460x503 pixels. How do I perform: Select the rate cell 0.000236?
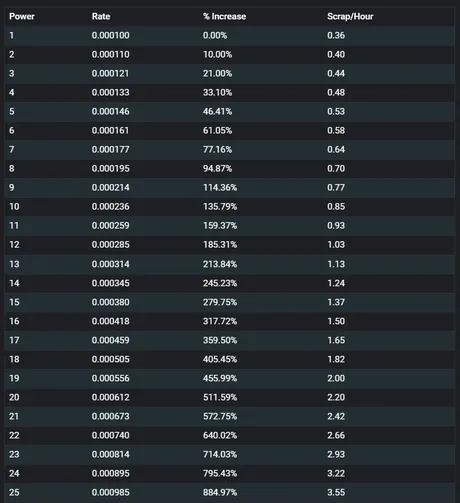coord(110,207)
